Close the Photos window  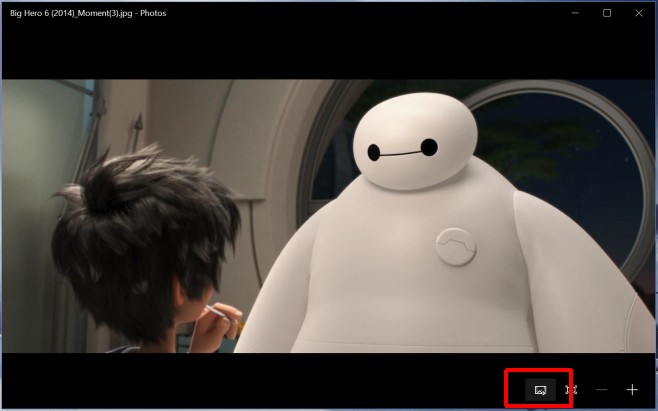pyautogui.click(x=639, y=13)
